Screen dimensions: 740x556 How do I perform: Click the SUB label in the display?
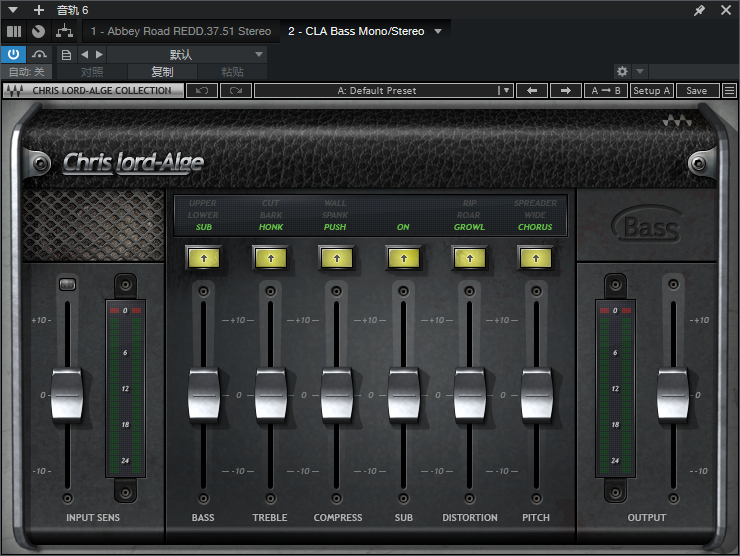(204, 227)
